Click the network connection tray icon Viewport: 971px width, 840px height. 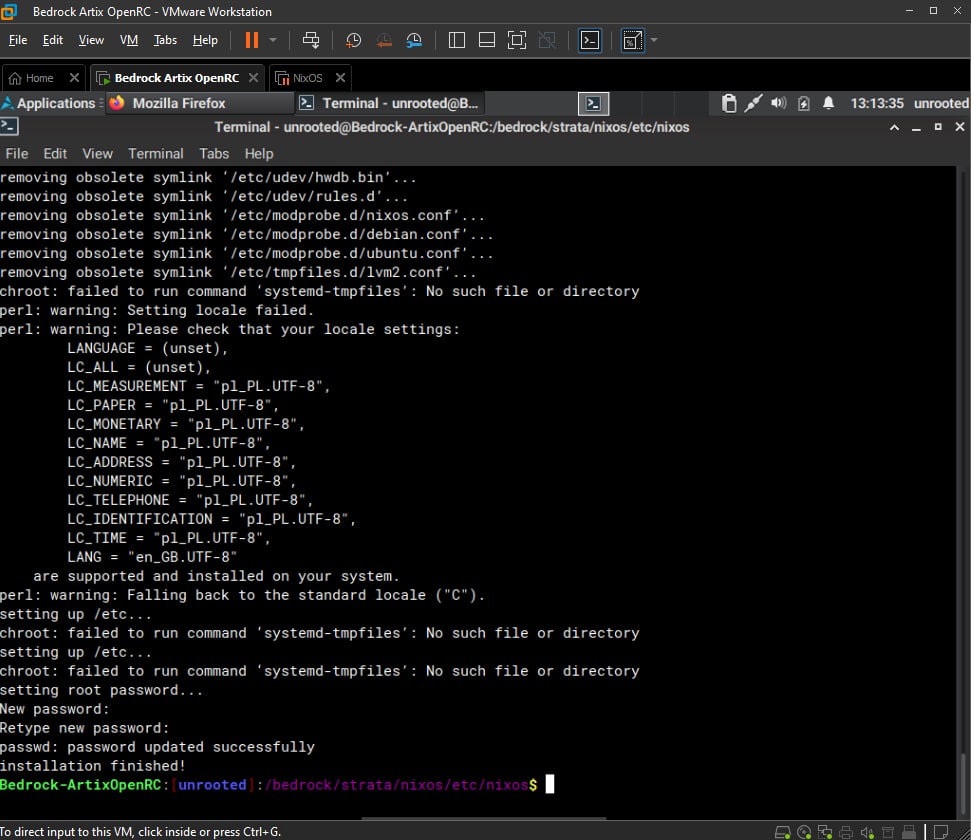click(x=753, y=103)
